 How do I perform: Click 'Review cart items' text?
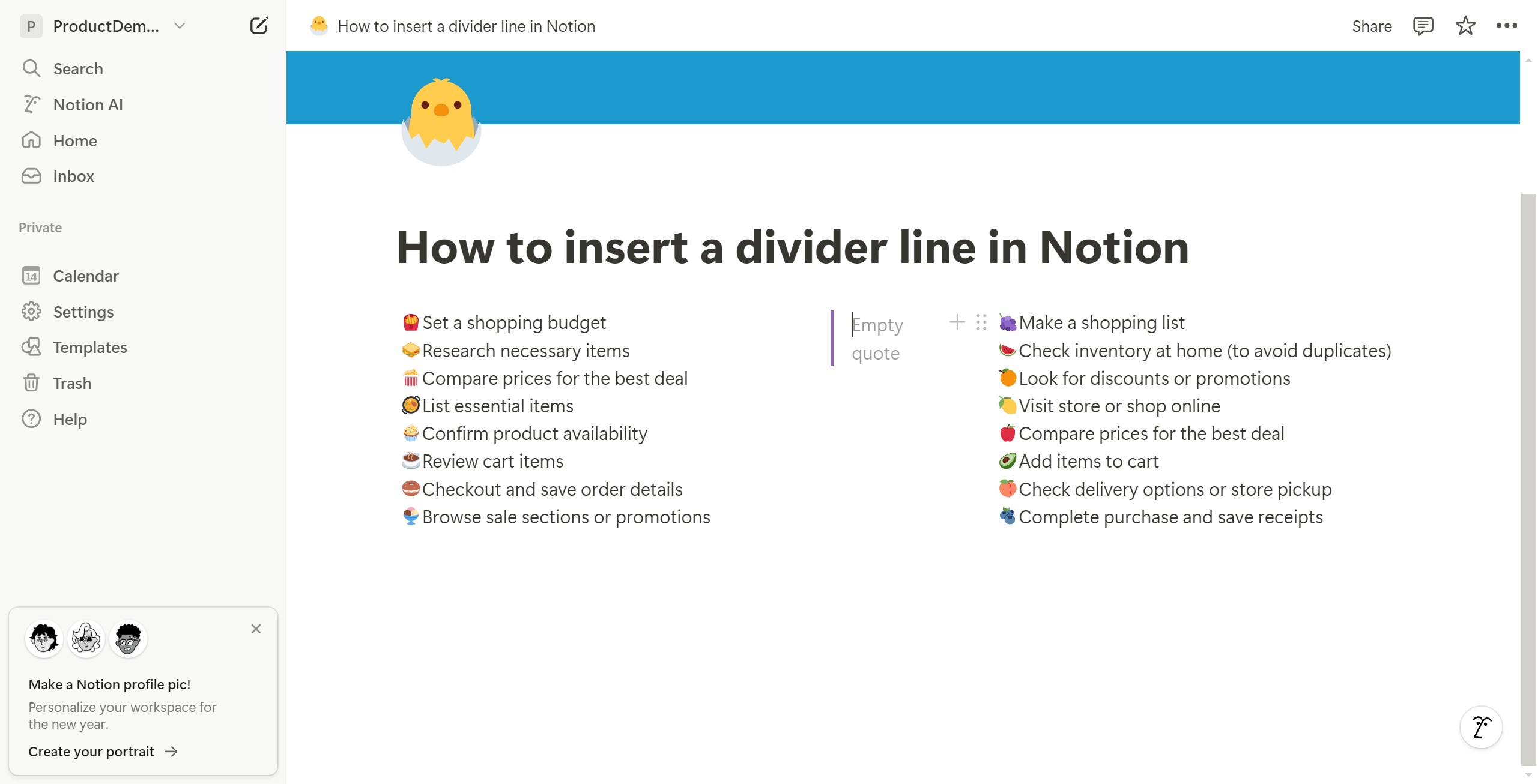(x=492, y=461)
